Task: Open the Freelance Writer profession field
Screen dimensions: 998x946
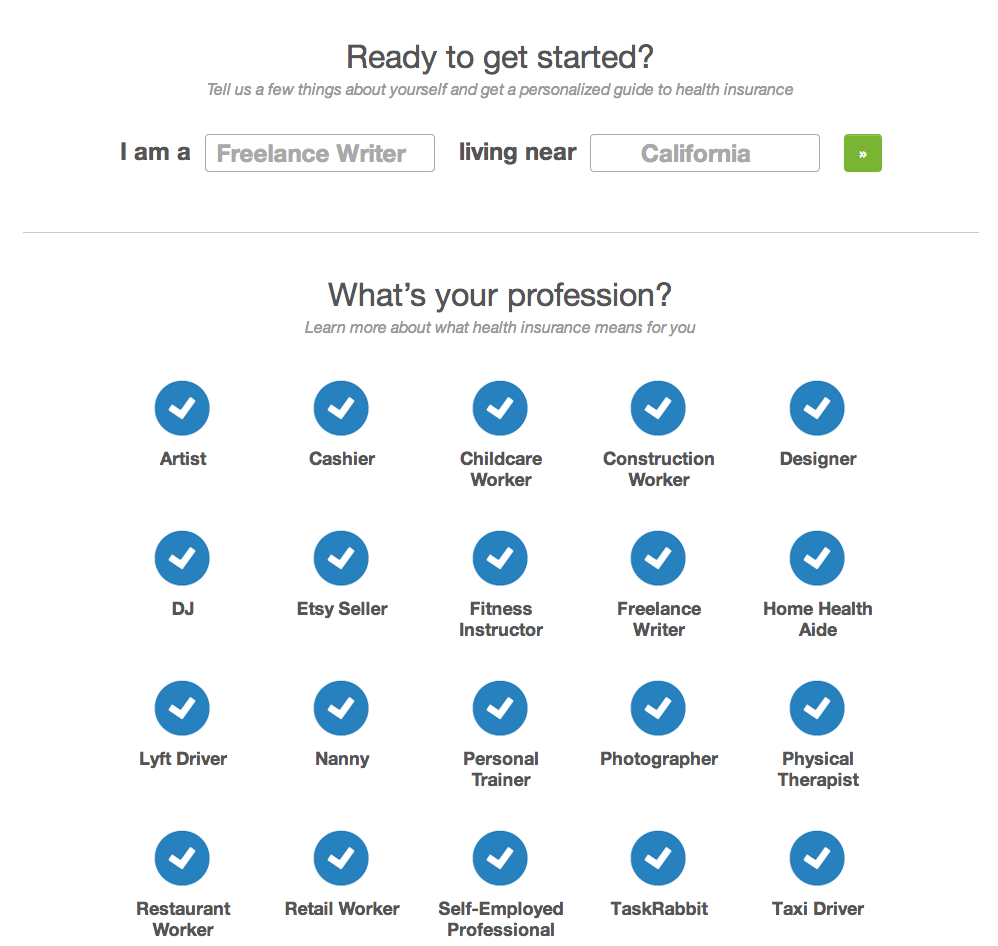Action: tap(320, 153)
